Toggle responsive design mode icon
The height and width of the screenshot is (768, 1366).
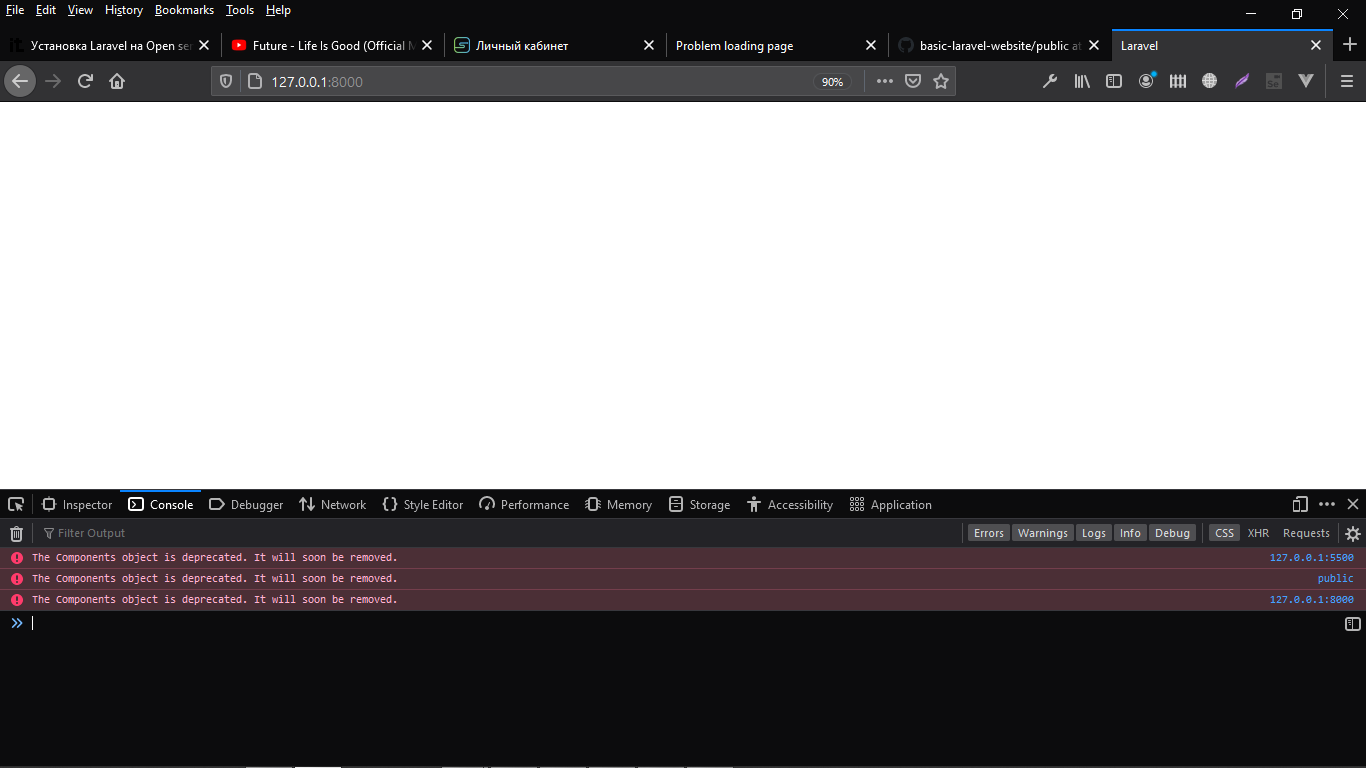point(1300,504)
